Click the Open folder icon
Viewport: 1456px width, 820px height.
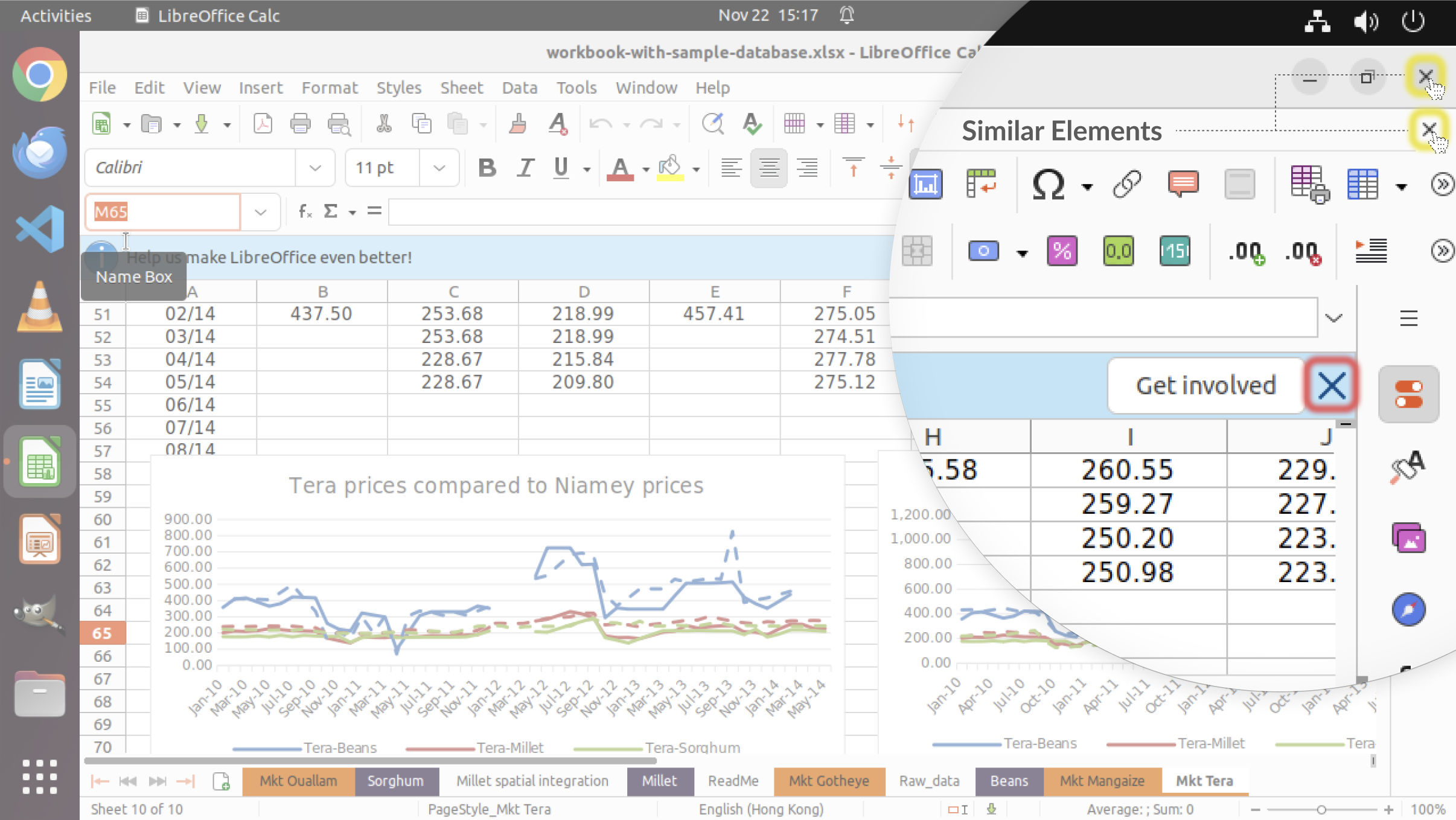(151, 124)
